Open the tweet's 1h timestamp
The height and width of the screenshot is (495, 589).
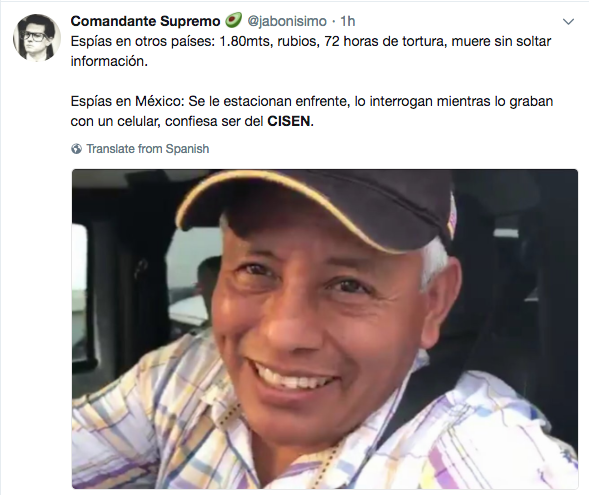click(347, 21)
